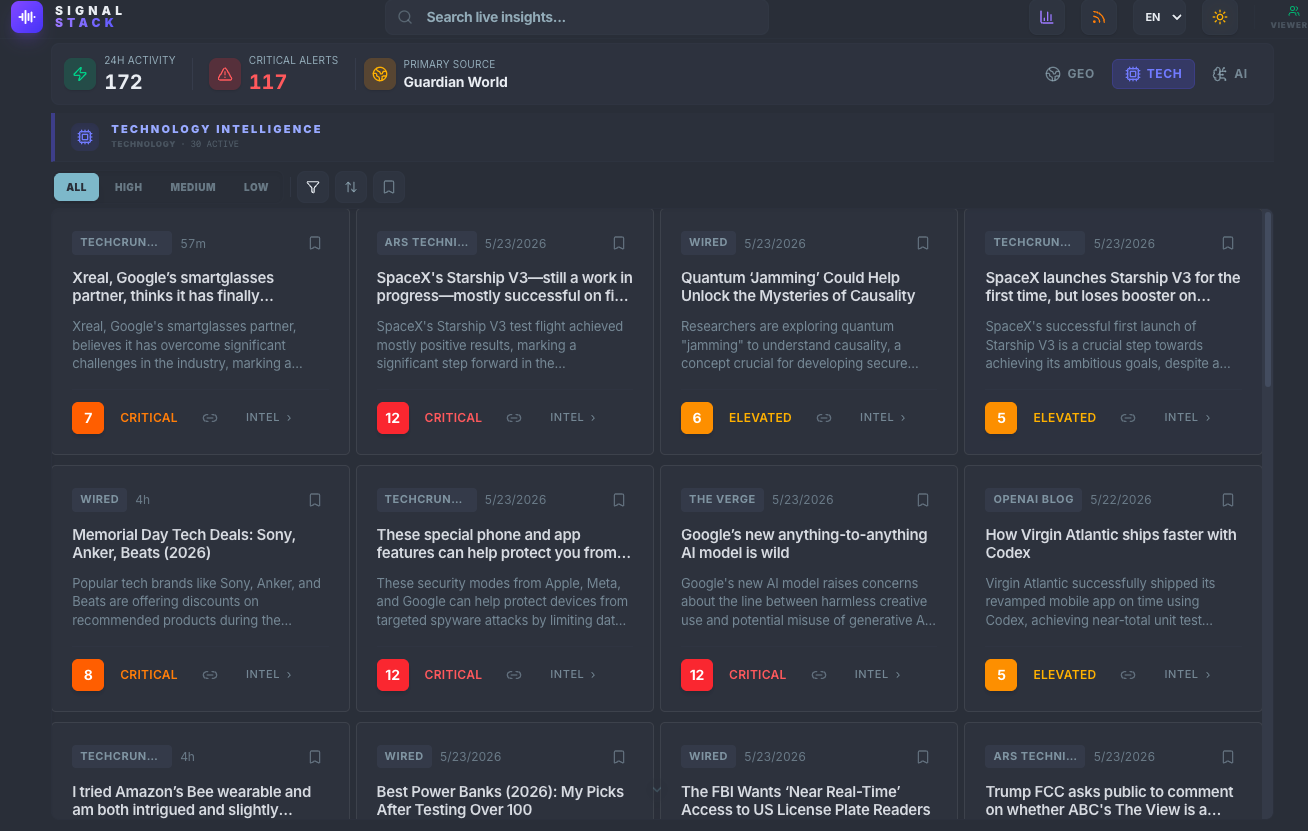Copy link icon on Memorial Day Tech Deals card
This screenshot has width=1308, height=831.
[x=210, y=675]
